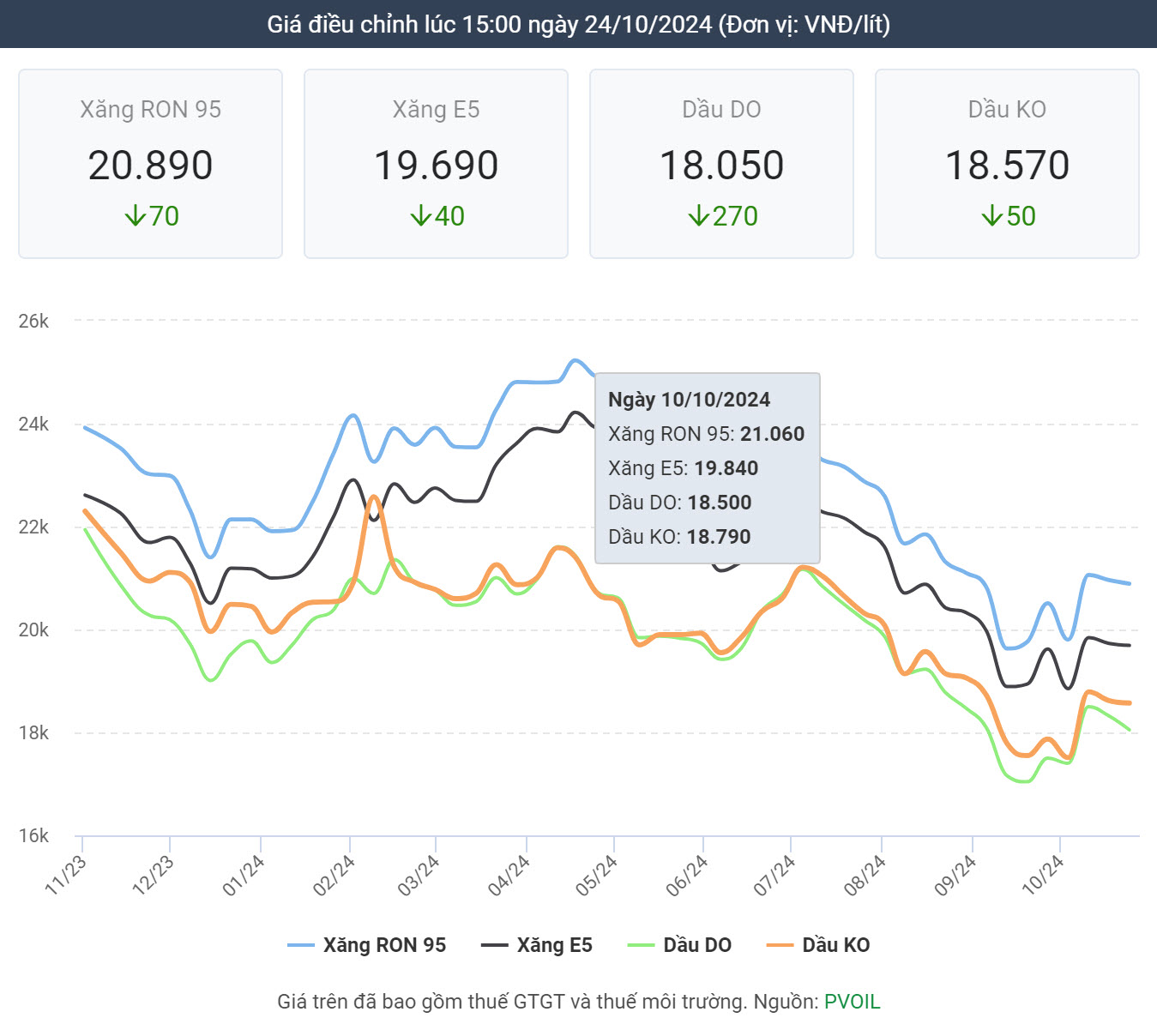The image size is (1157, 1036).
Task: Click the down arrow in Xăng RON 95 card
Action: [136, 216]
